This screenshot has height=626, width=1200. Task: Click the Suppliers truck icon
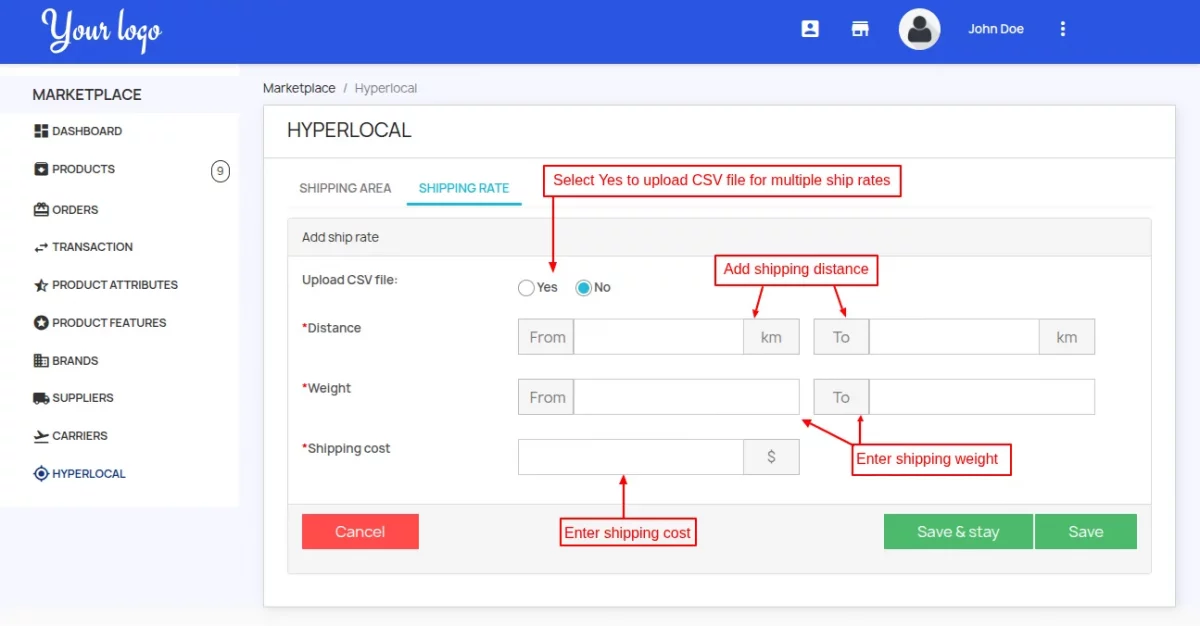[x=41, y=398]
